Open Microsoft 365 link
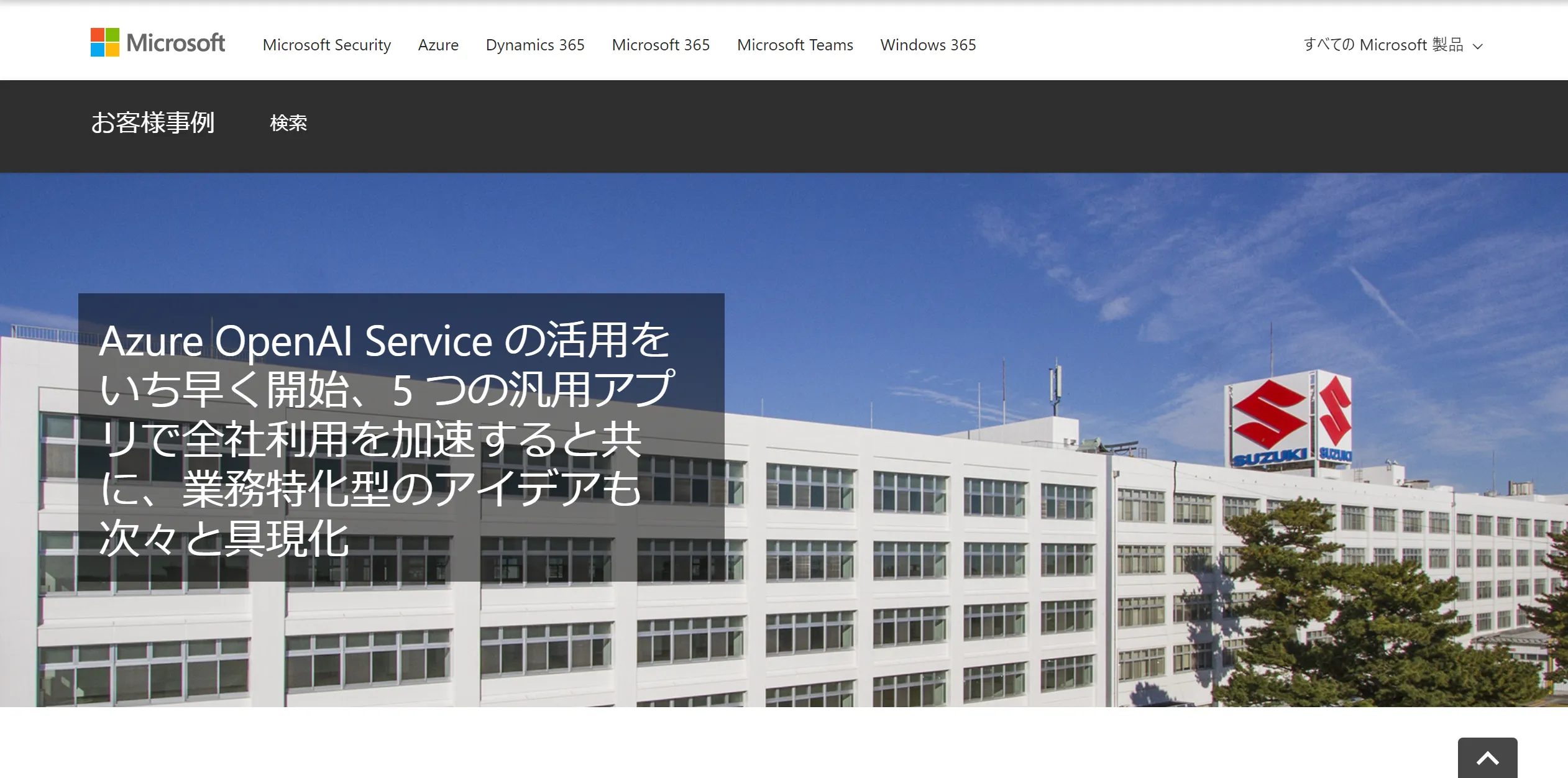This screenshot has width=1568, height=778. point(661,45)
